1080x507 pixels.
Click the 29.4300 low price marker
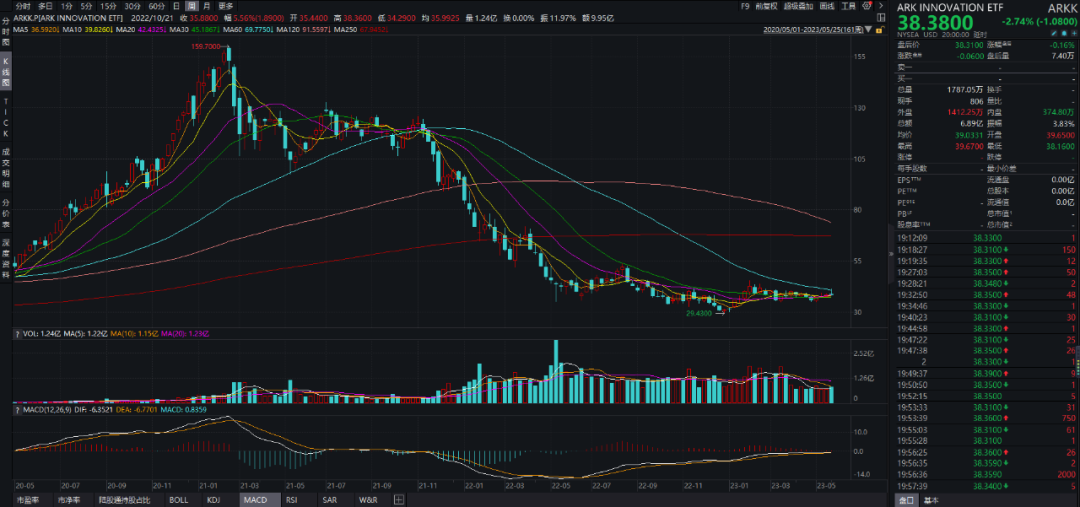point(698,313)
